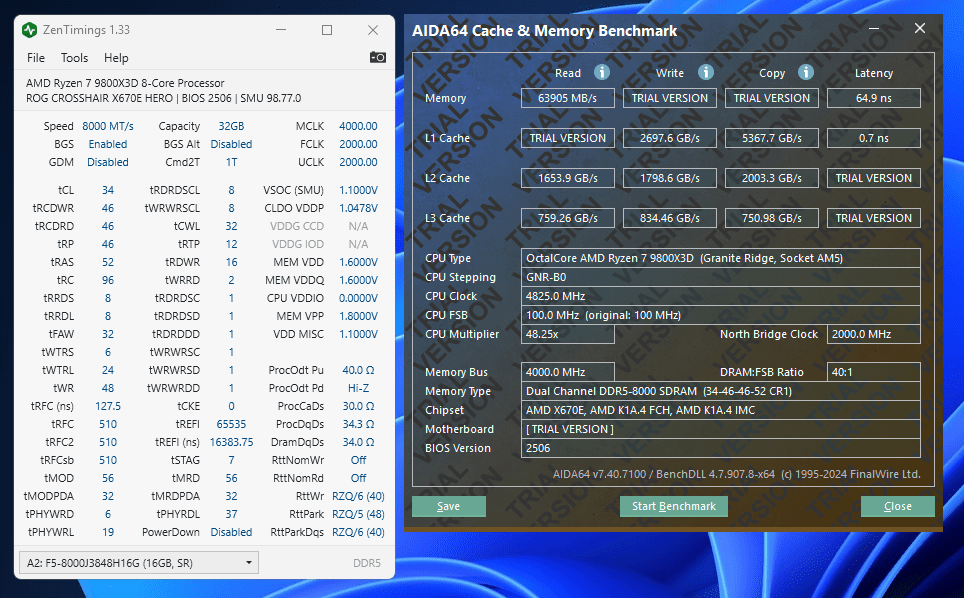
Task: Click the ProcCaDs value 30.0 Ω
Action: pos(358,406)
